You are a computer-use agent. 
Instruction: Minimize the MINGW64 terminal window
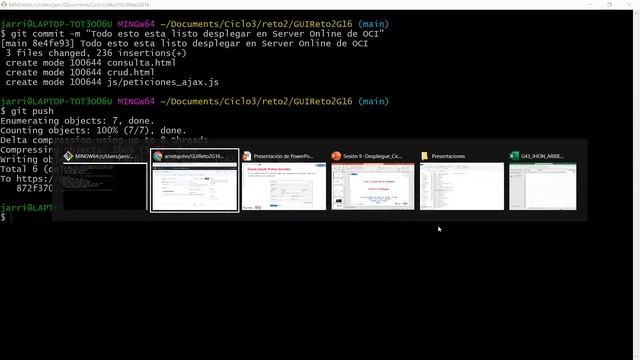(x=591, y=4)
